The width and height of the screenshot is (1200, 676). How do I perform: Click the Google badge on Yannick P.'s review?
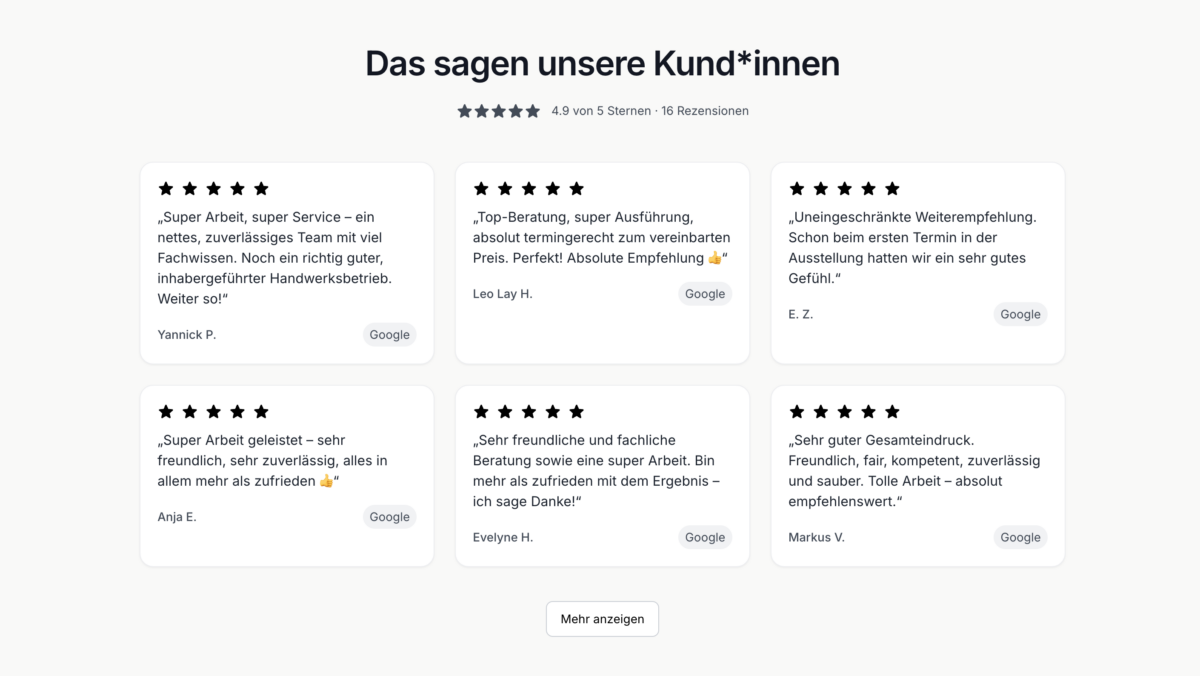click(389, 335)
